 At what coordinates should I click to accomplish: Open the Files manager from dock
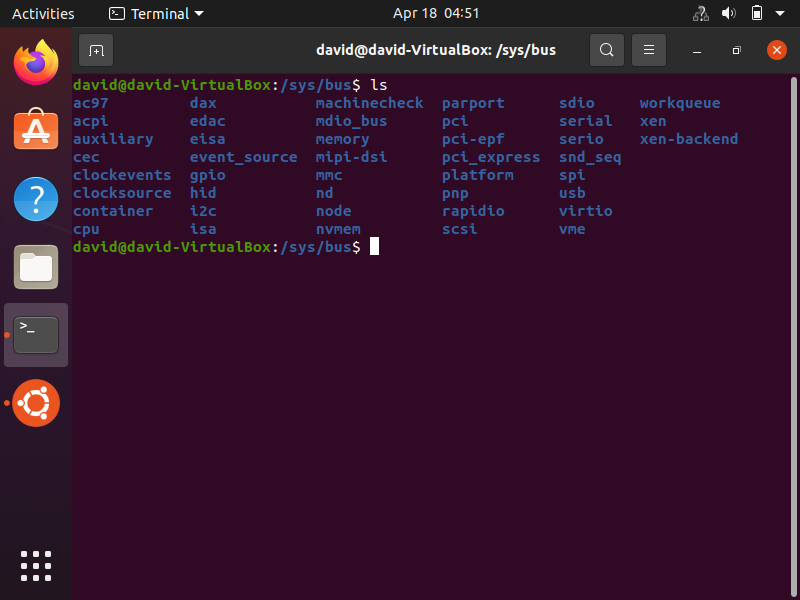(x=36, y=267)
